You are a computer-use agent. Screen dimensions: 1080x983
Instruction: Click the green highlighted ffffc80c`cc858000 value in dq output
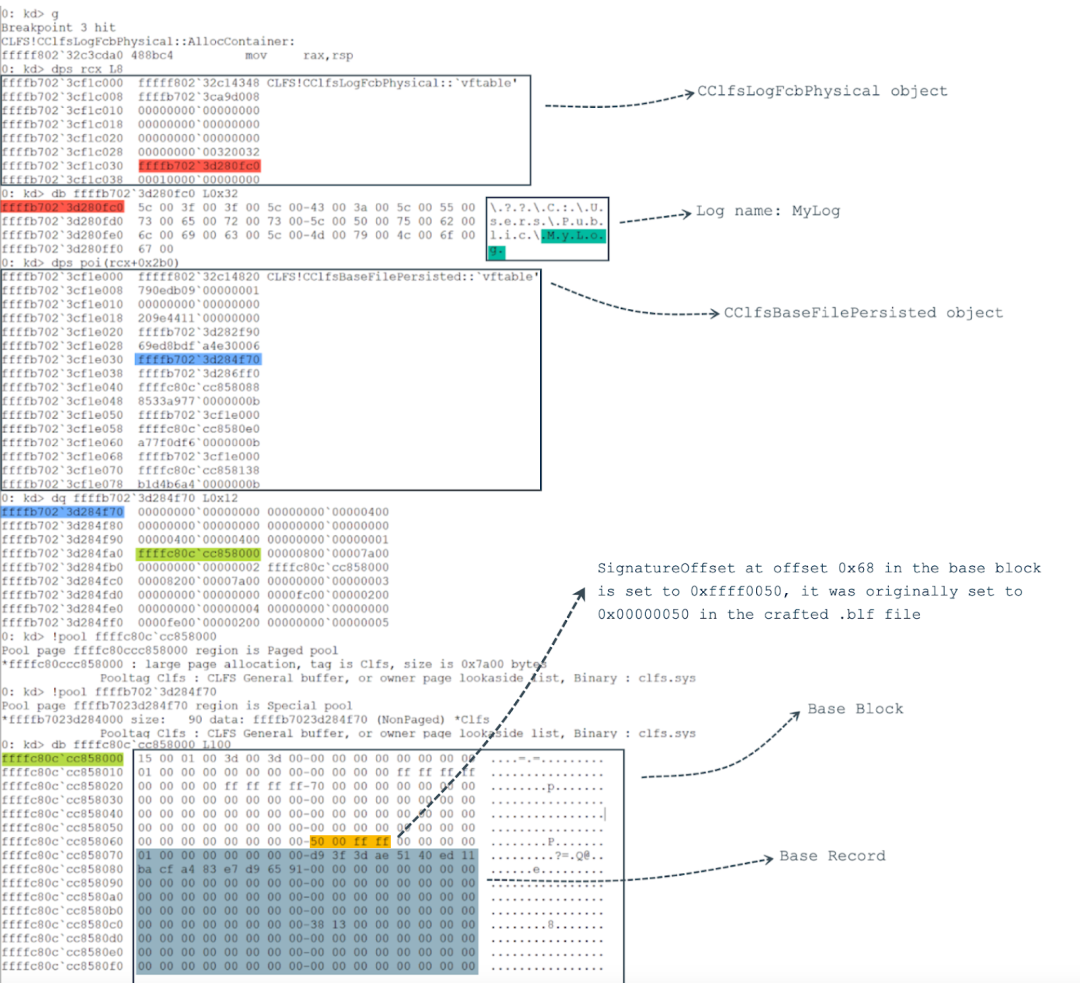coord(199,552)
